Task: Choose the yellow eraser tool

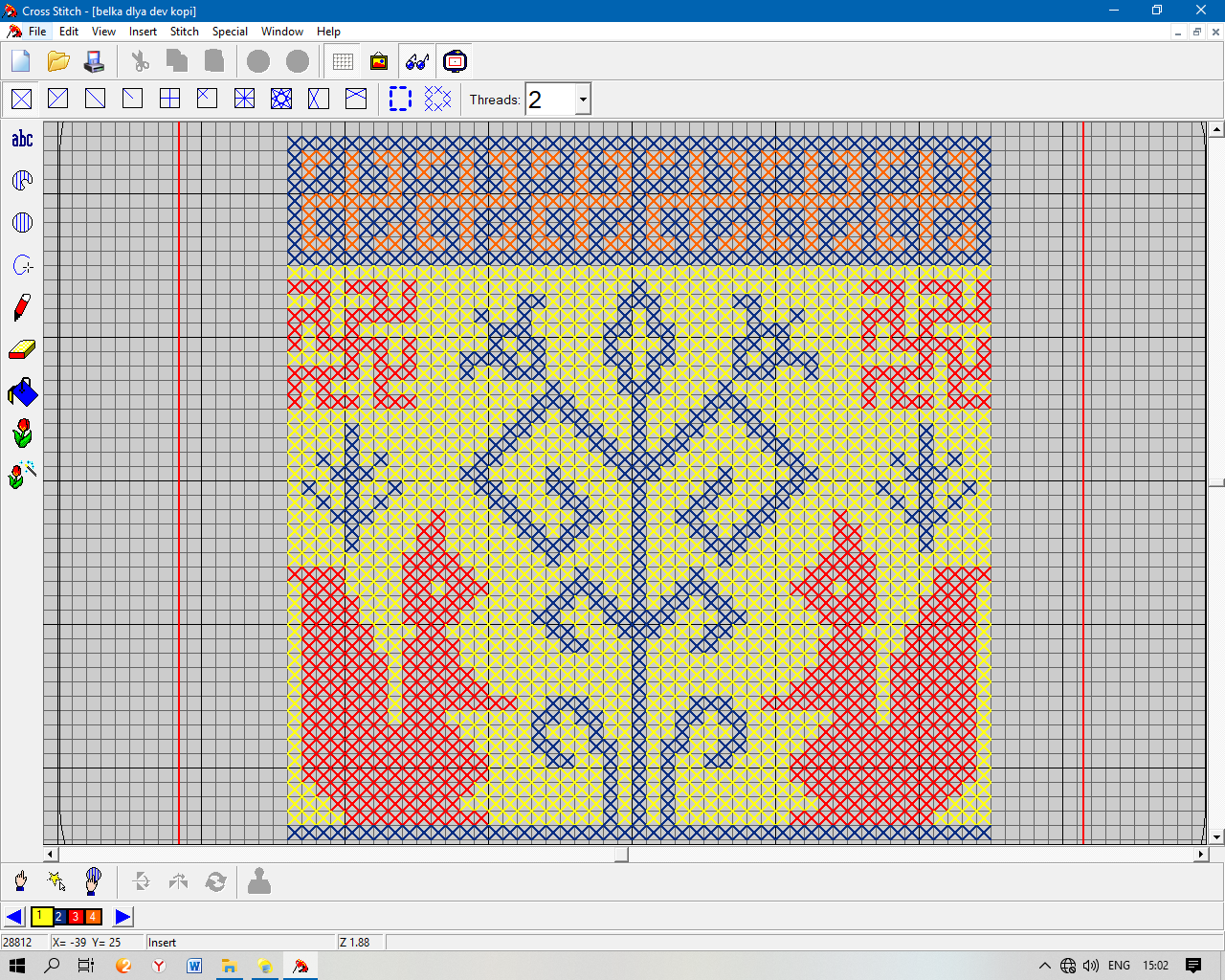Action: 22,350
